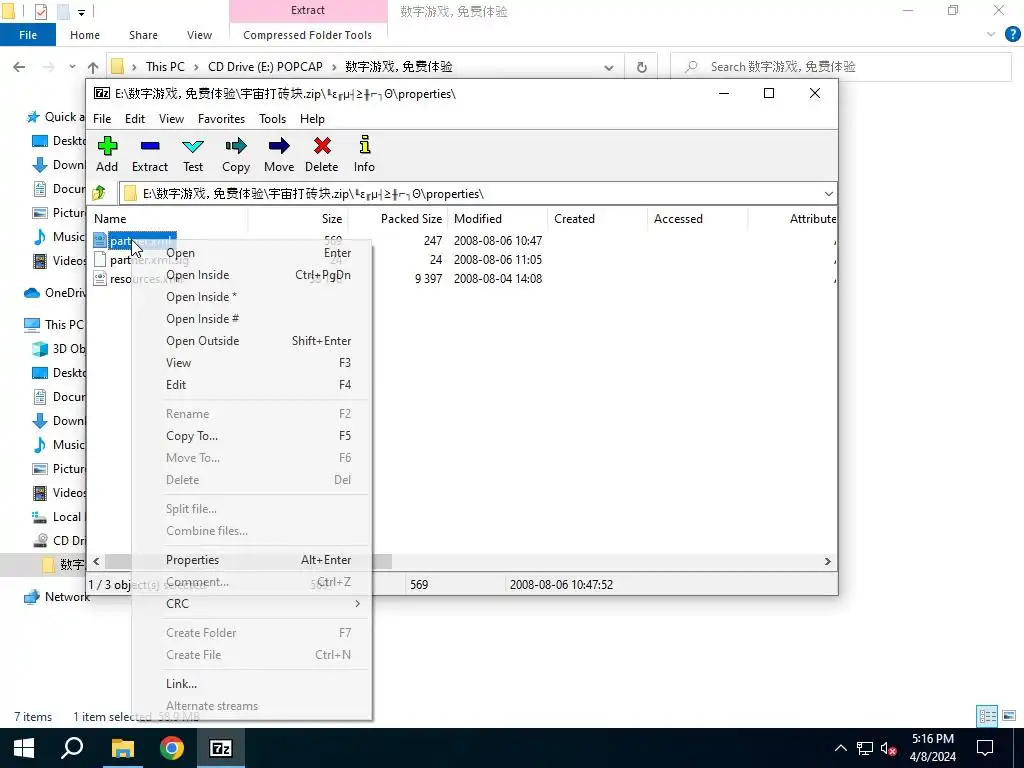Open the Compressed Folder Tools tab
The height and width of the screenshot is (768, 1024).
(x=308, y=35)
